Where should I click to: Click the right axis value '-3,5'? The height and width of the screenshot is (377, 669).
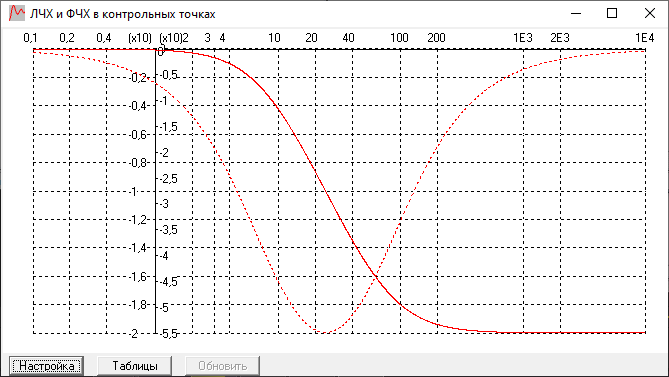pos(169,230)
